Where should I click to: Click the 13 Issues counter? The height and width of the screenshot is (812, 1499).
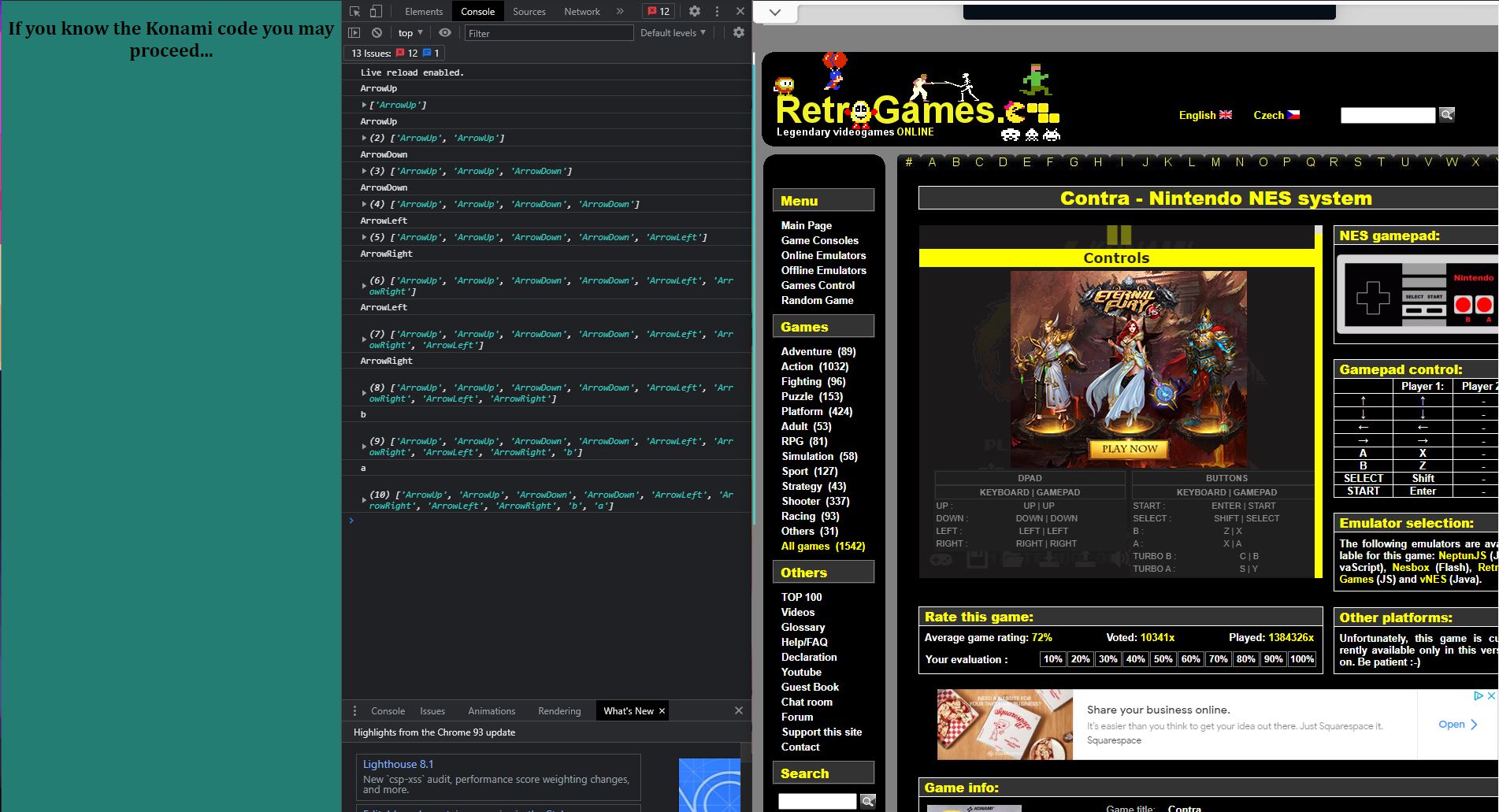[x=396, y=53]
